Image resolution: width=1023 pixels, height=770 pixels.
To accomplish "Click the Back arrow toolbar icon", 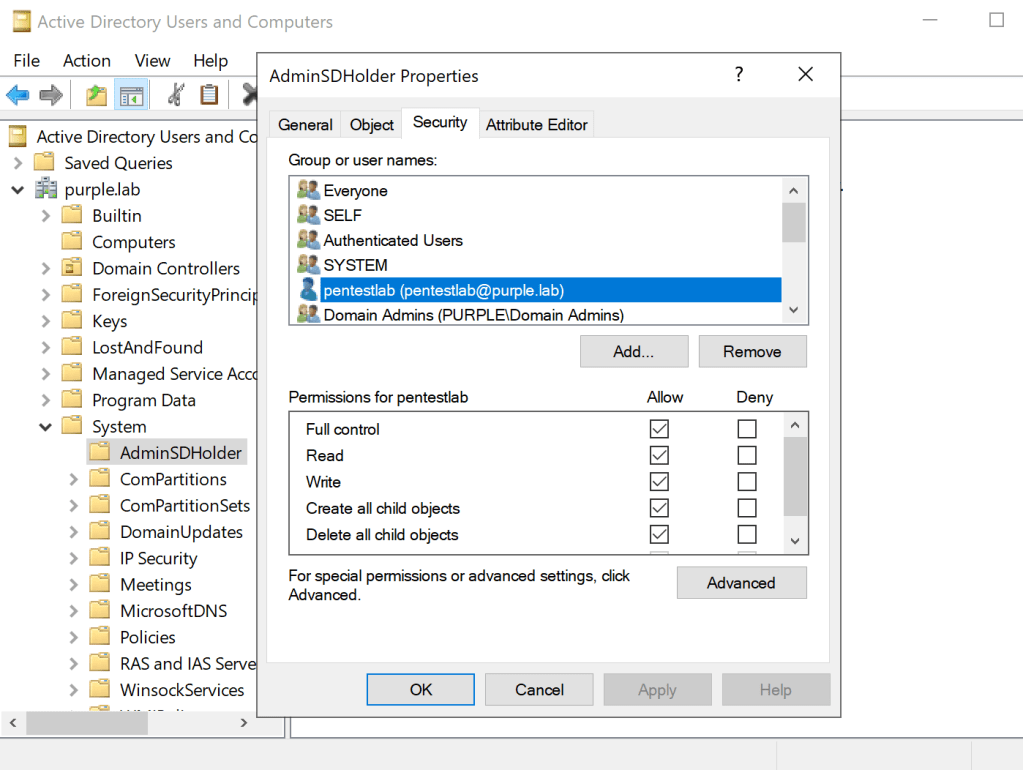I will click(x=18, y=95).
